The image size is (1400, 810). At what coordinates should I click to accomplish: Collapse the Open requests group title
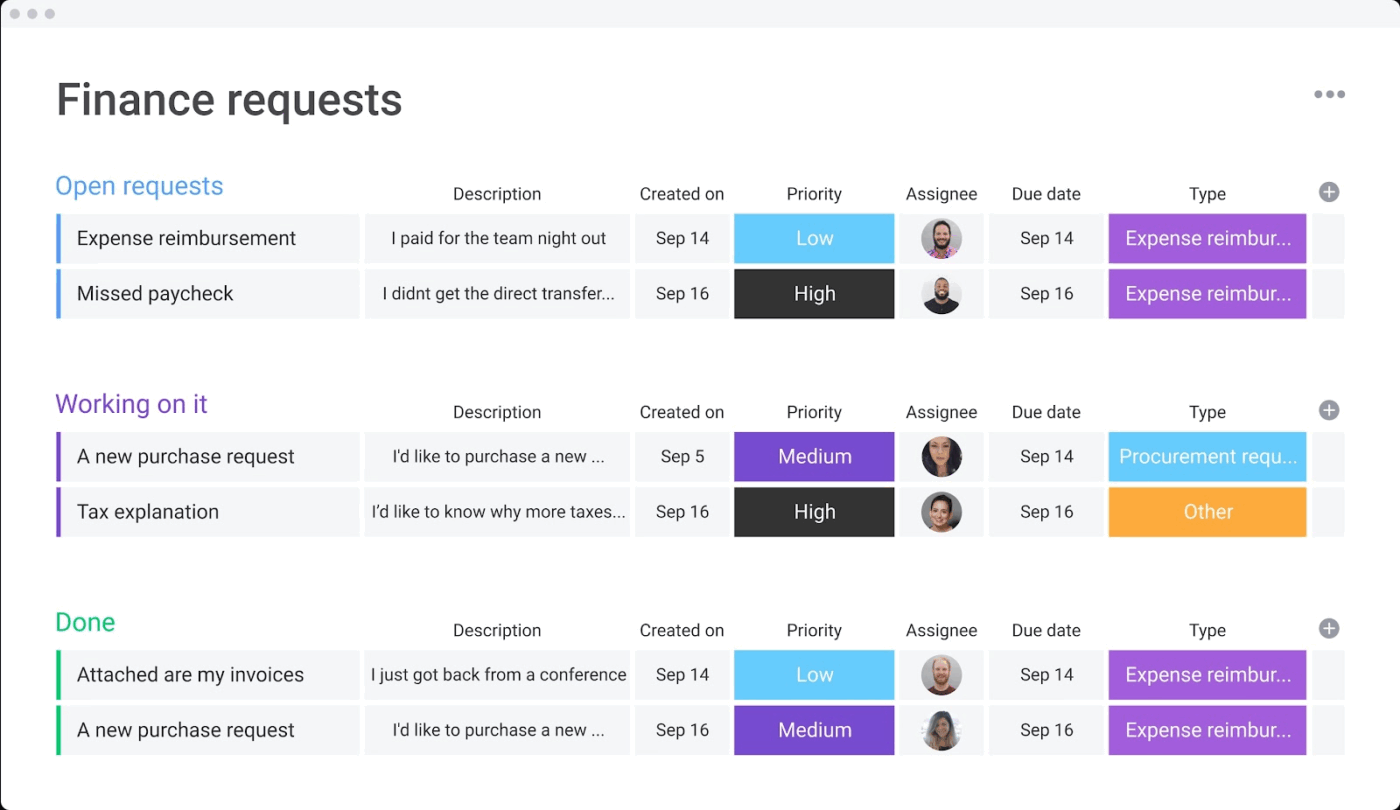pyautogui.click(x=139, y=187)
